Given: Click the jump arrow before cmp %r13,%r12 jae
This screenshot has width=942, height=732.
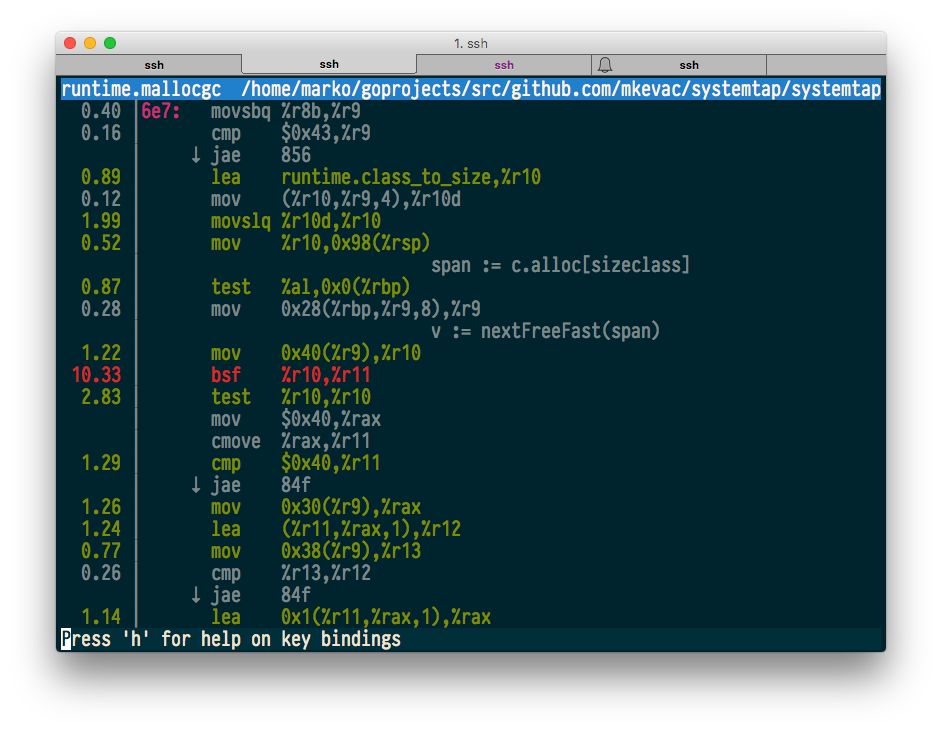Looking at the screenshot, I should click(x=196, y=596).
